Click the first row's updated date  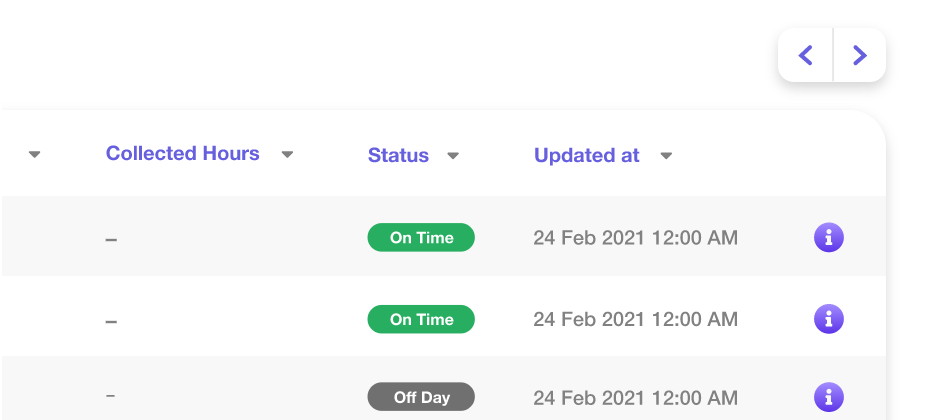(x=635, y=238)
